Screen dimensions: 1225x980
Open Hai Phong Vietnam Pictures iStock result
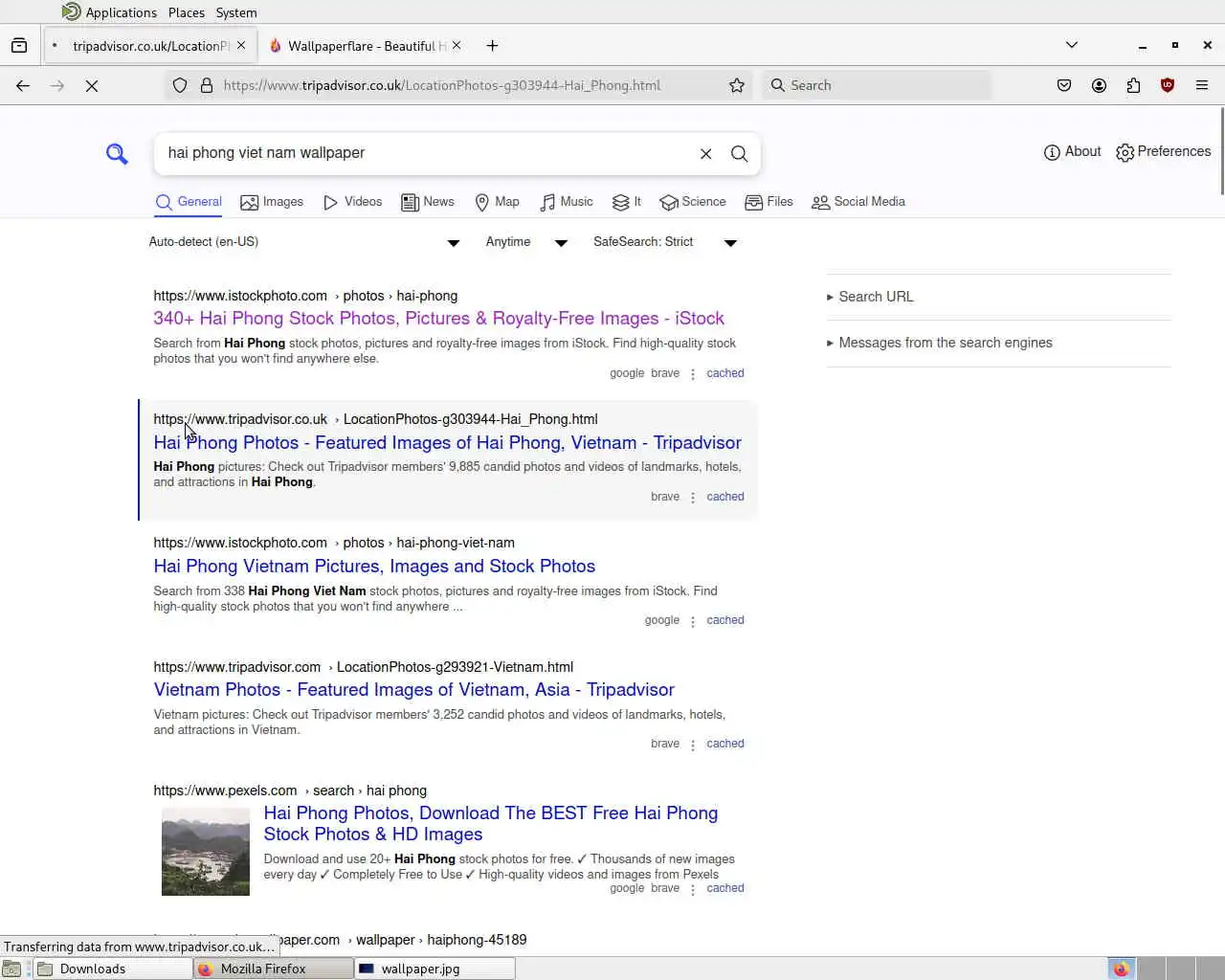pyautogui.click(x=374, y=567)
